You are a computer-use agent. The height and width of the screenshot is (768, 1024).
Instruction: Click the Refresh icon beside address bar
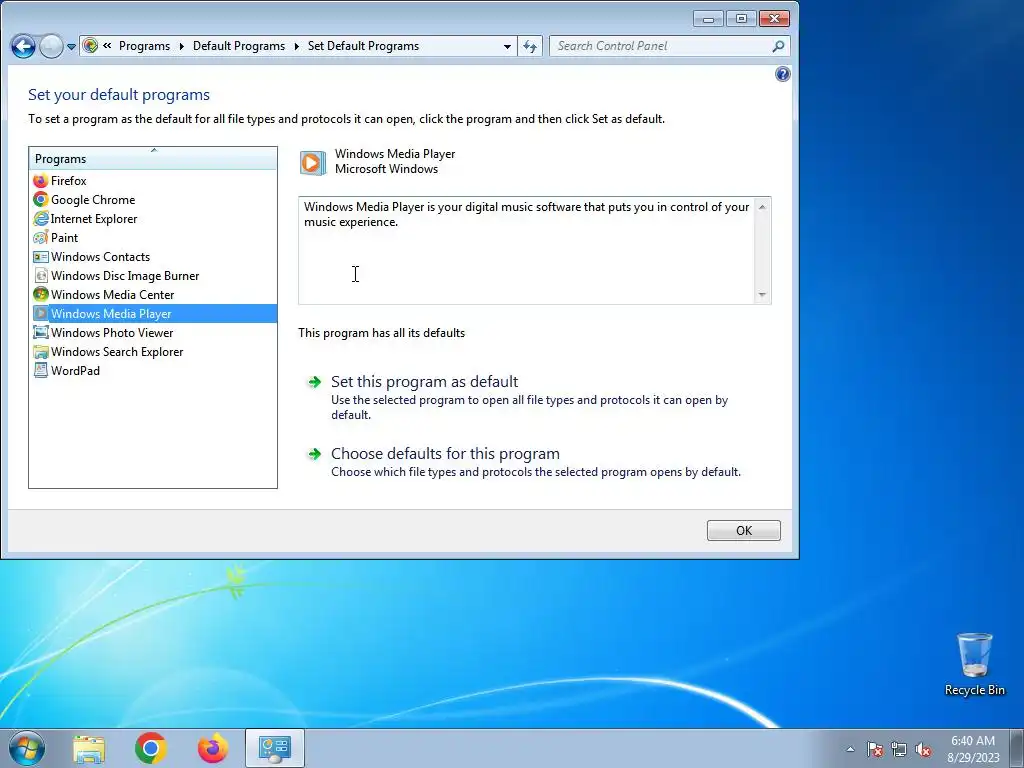pyautogui.click(x=530, y=46)
